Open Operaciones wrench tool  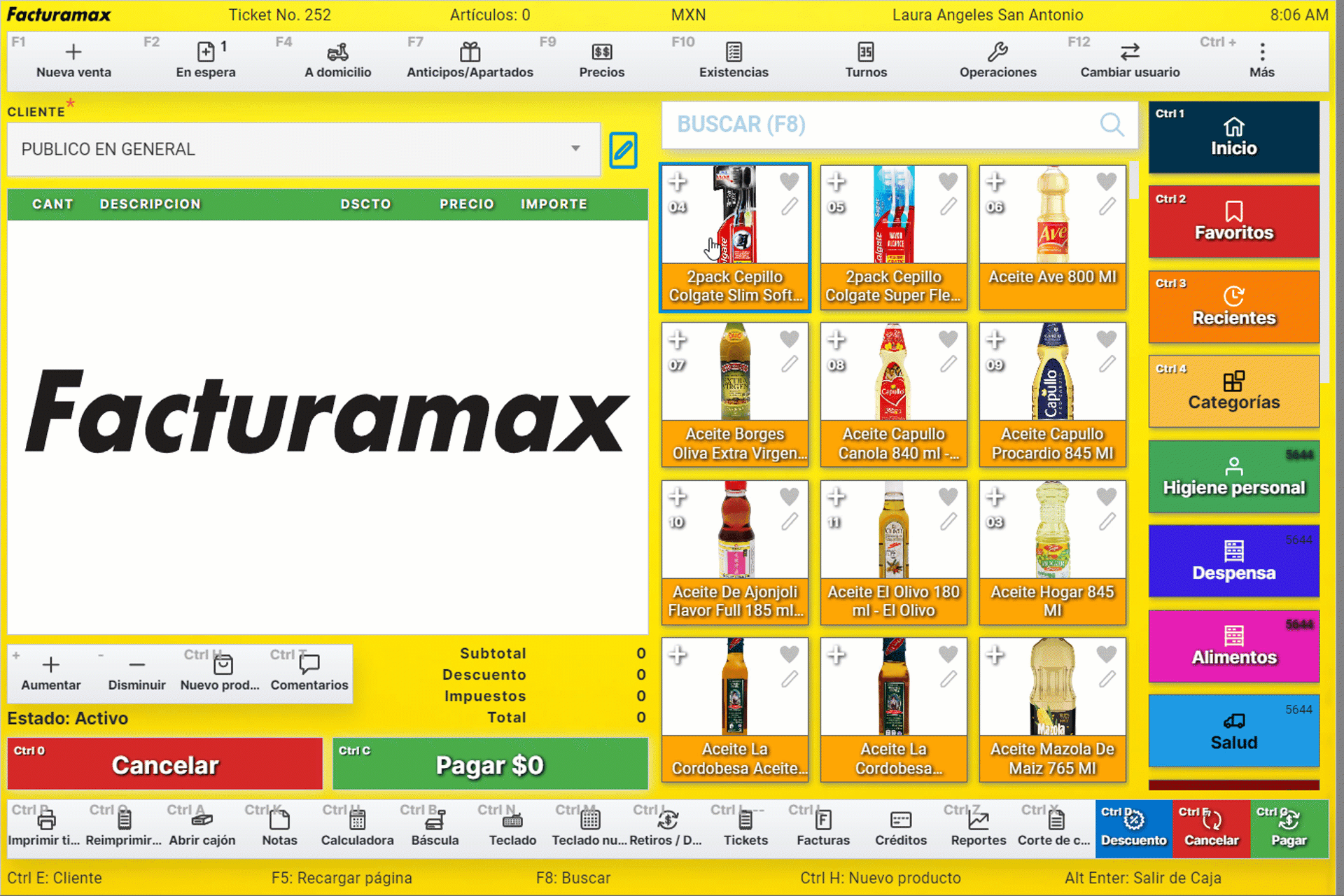997,52
